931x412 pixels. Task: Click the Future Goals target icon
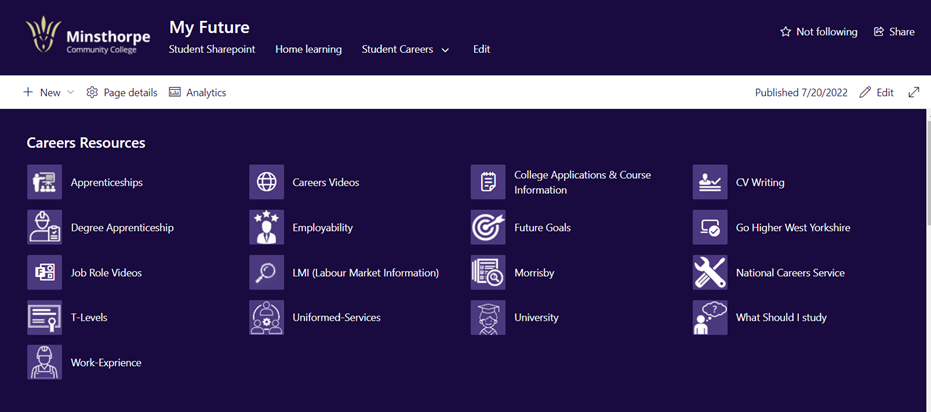click(488, 227)
